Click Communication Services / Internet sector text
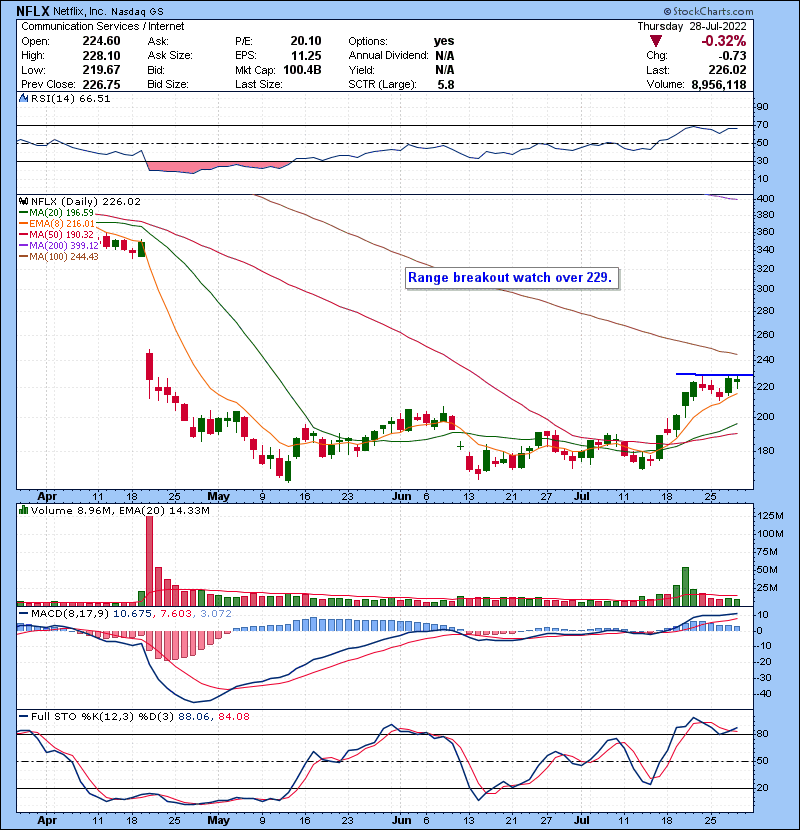Screen dimensions: 800x830 pyautogui.click(x=103, y=26)
